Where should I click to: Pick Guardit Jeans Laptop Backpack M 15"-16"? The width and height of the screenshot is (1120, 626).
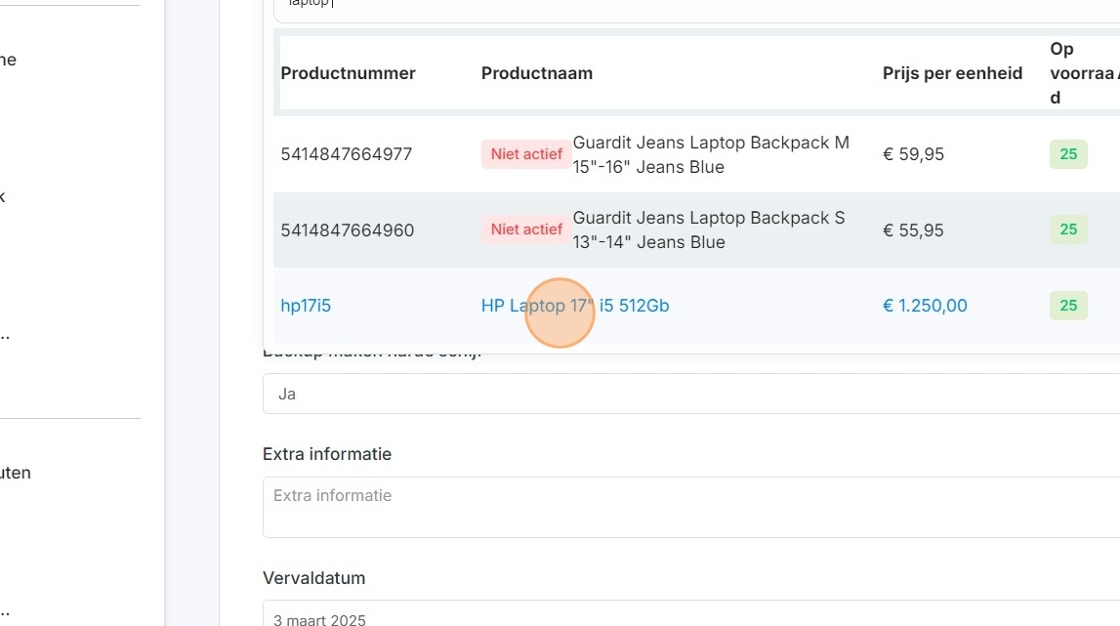coord(711,154)
